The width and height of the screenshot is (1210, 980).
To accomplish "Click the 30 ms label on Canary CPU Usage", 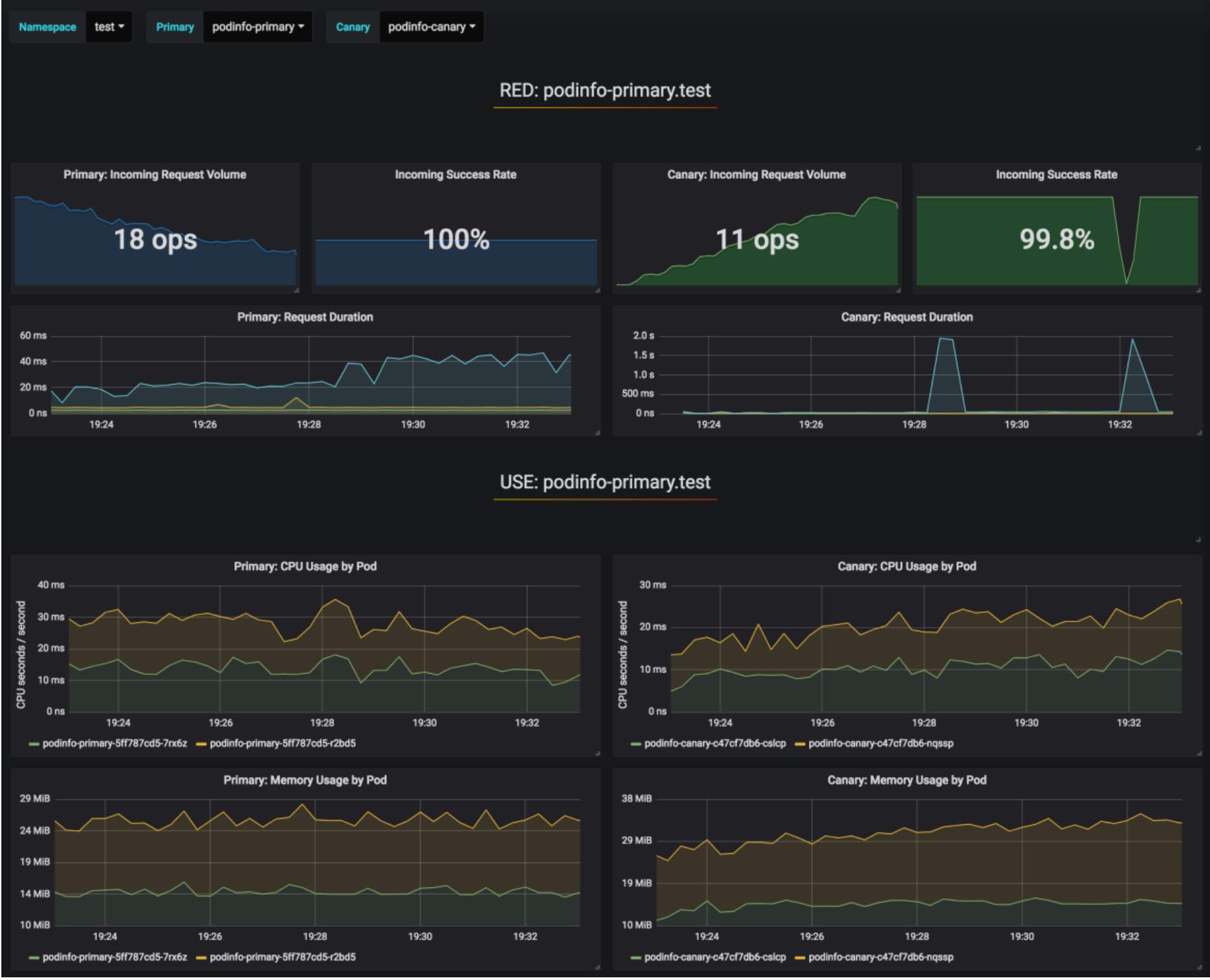I will click(652, 585).
